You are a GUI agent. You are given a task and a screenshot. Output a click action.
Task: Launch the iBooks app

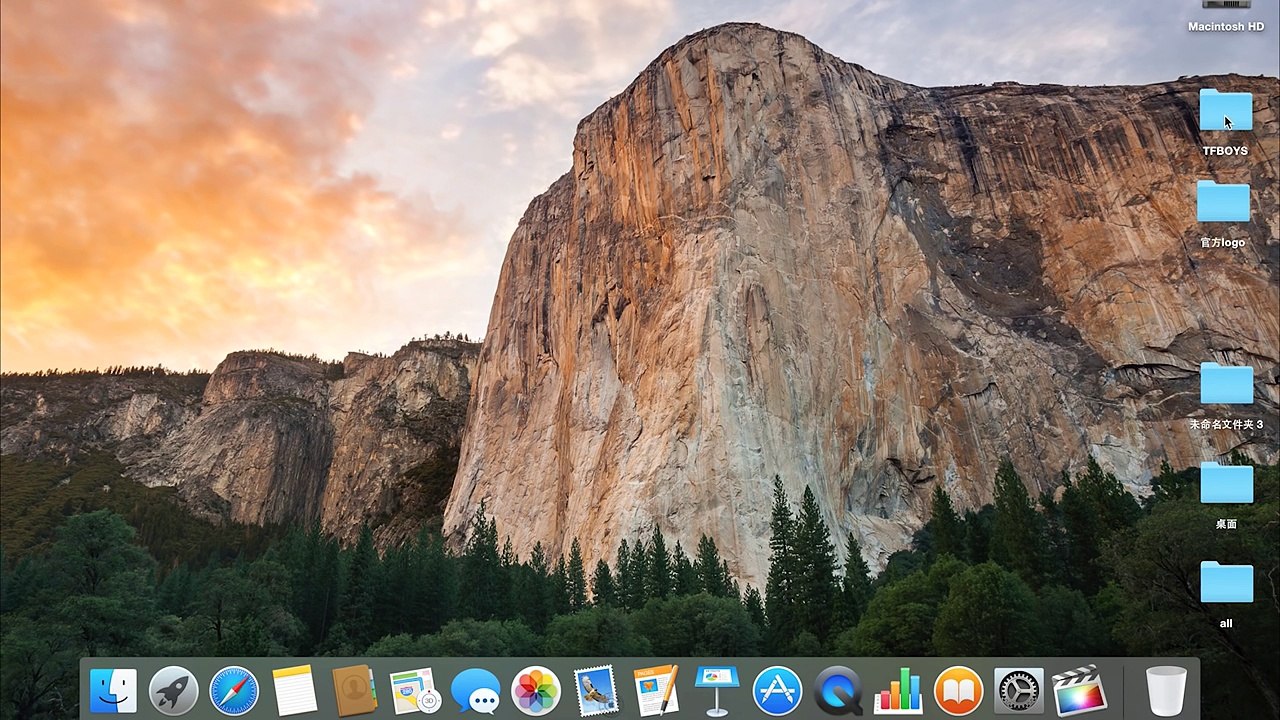pyautogui.click(x=958, y=691)
